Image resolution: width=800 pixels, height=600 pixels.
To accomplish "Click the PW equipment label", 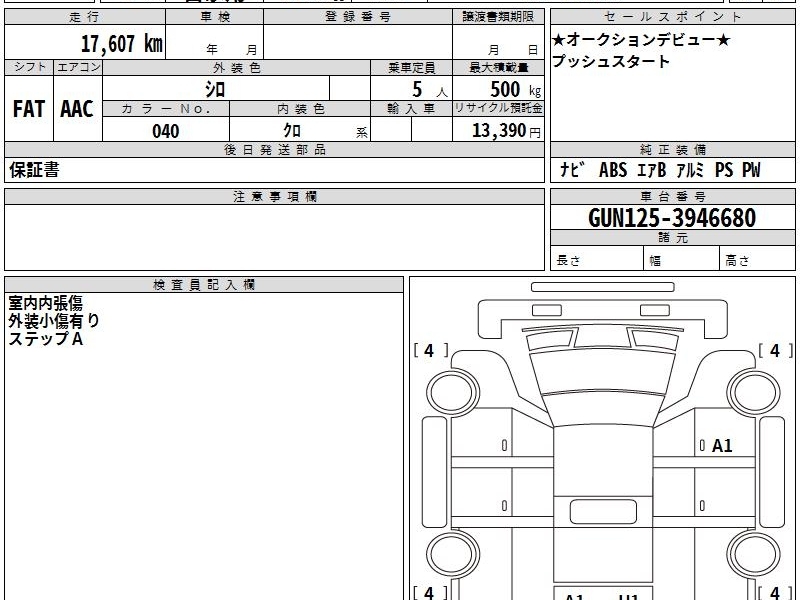I will [x=751, y=170].
